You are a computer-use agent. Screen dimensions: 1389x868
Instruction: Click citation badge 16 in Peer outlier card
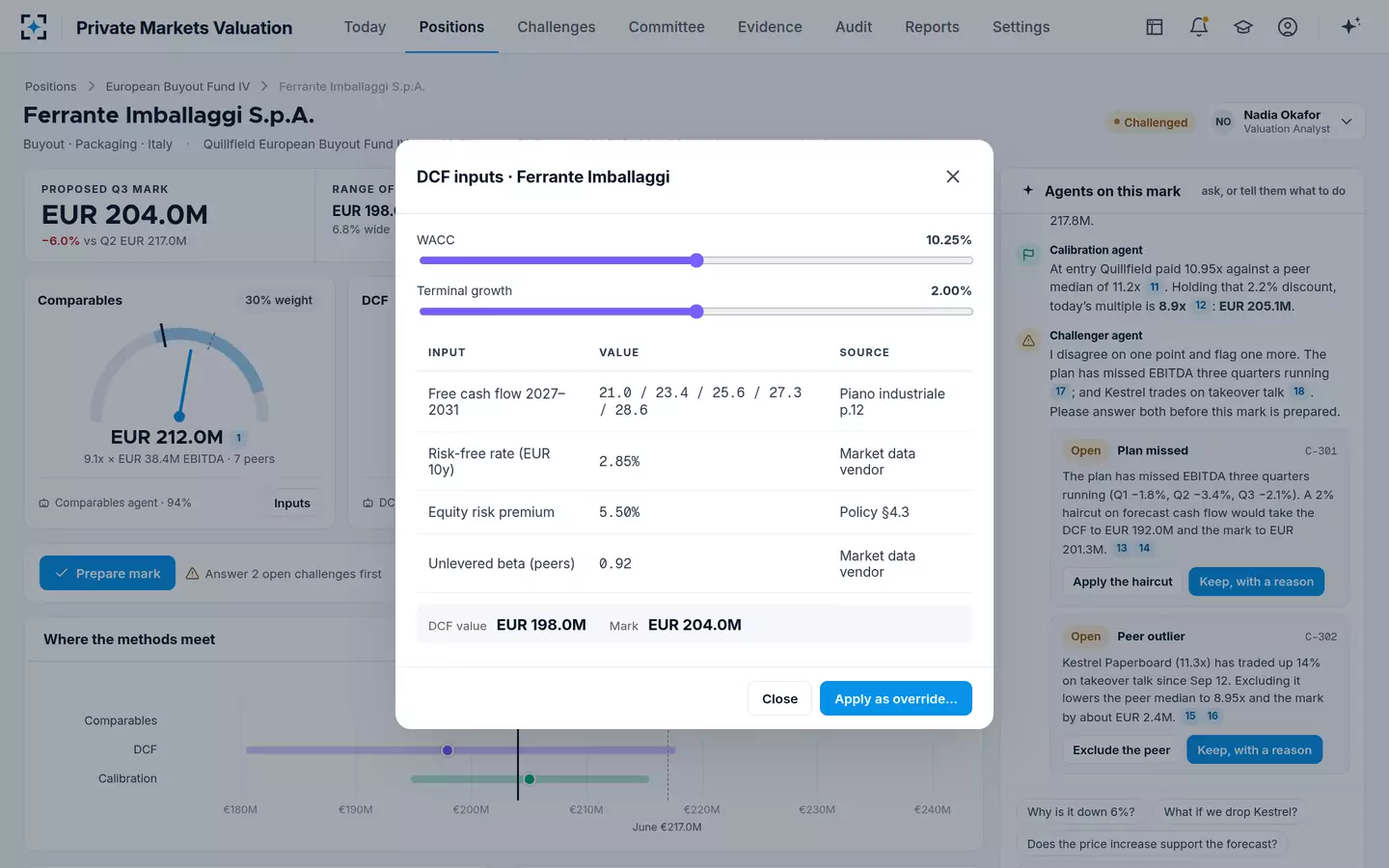tap(1212, 716)
